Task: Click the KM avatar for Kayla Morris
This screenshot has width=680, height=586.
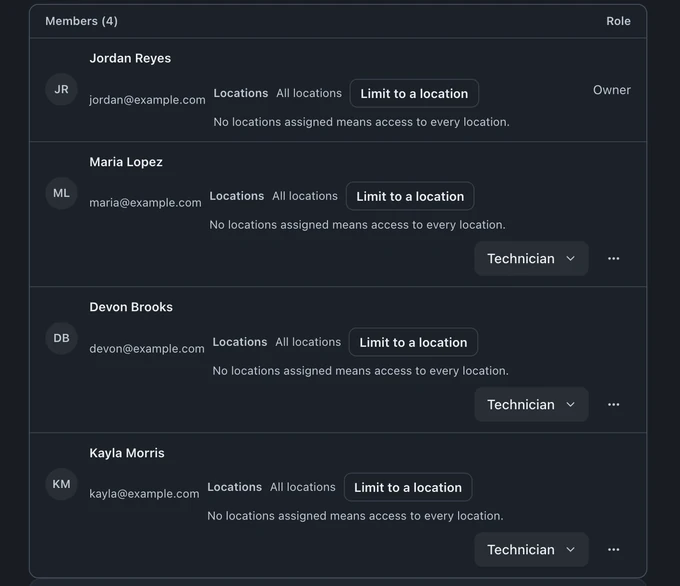Action: click(x=62, y=484)
